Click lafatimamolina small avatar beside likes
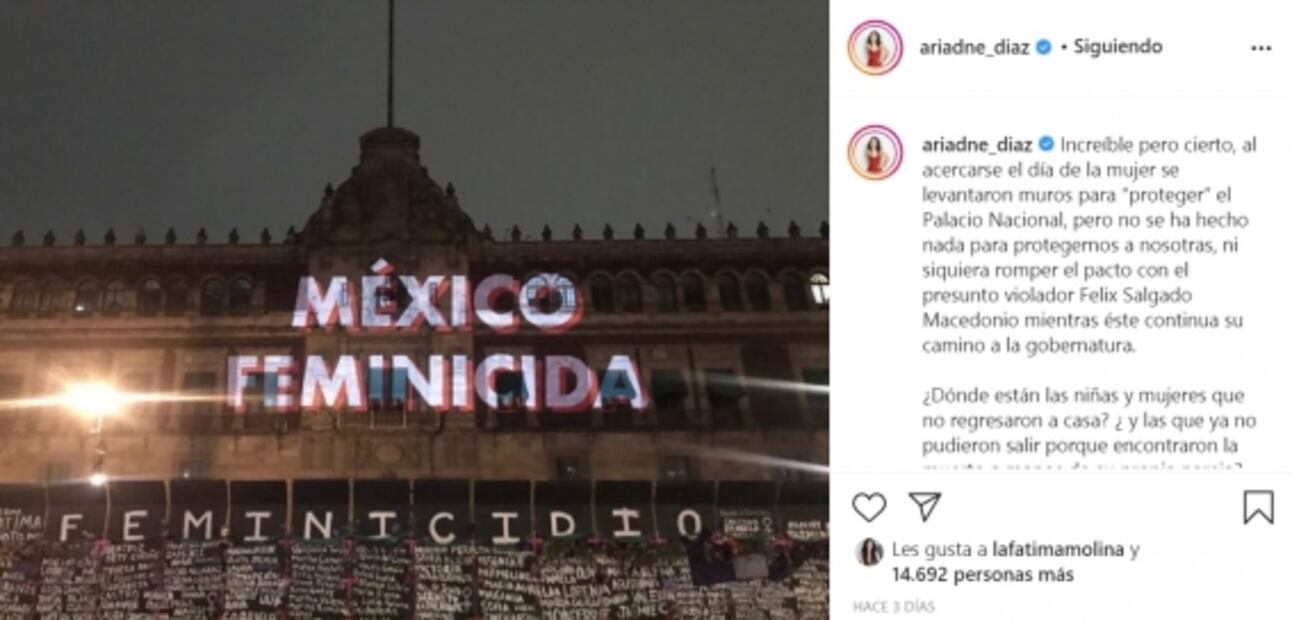The image size is (1292, 620). [869, 552]
